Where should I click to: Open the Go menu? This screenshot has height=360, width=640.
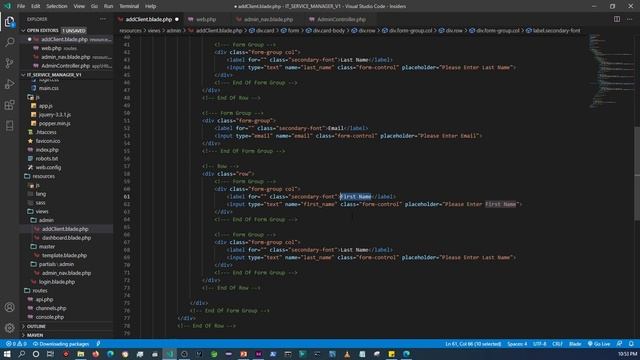point(94,6)
